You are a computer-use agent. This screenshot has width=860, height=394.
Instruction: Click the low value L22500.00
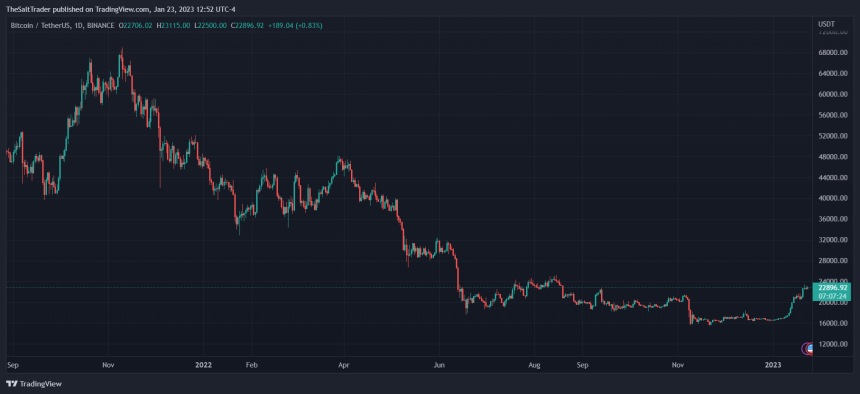tap(210, 25)
